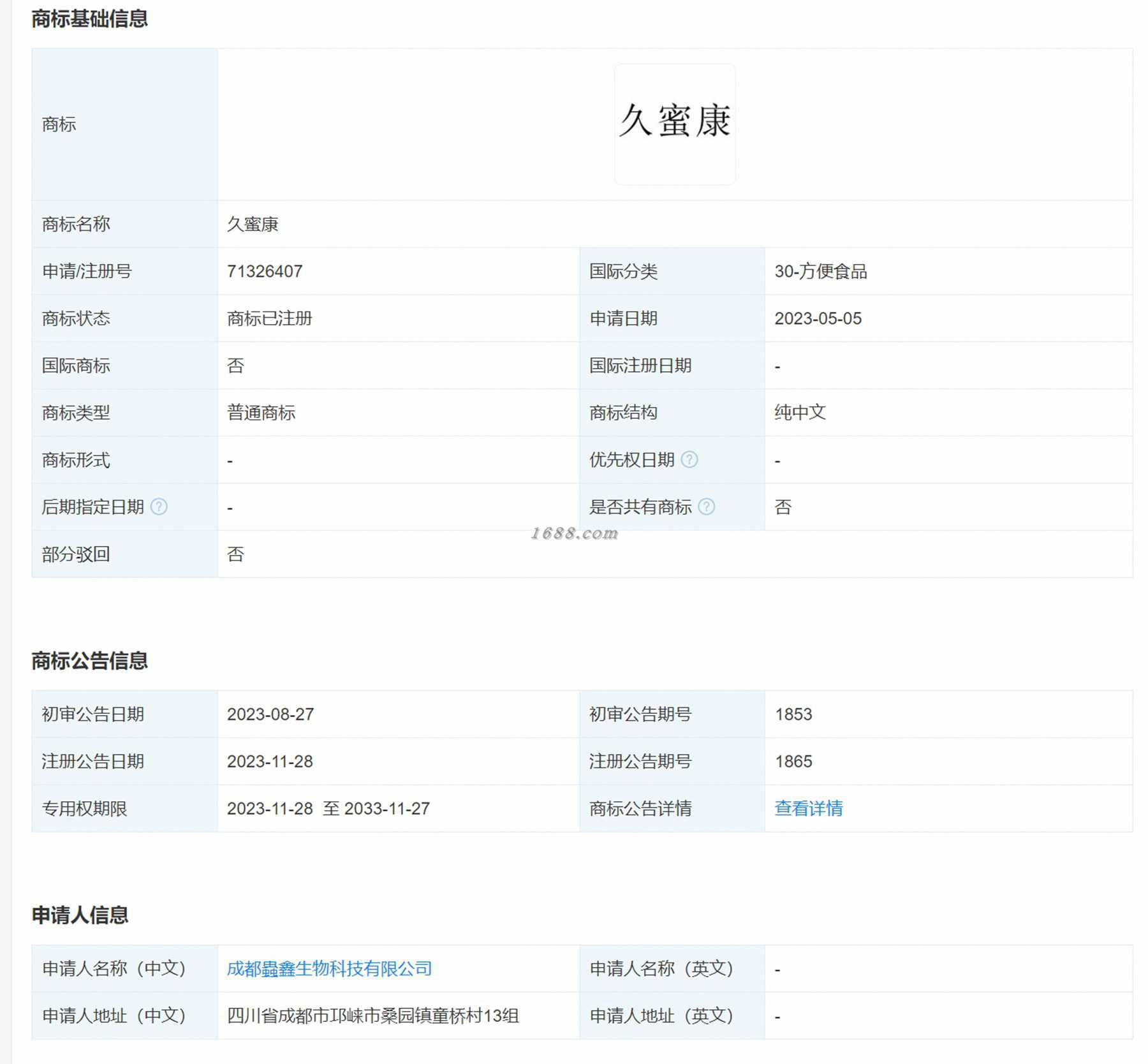Click the 注册公告期号 field label
1148x1064 pixels.
tap(641, 762)
